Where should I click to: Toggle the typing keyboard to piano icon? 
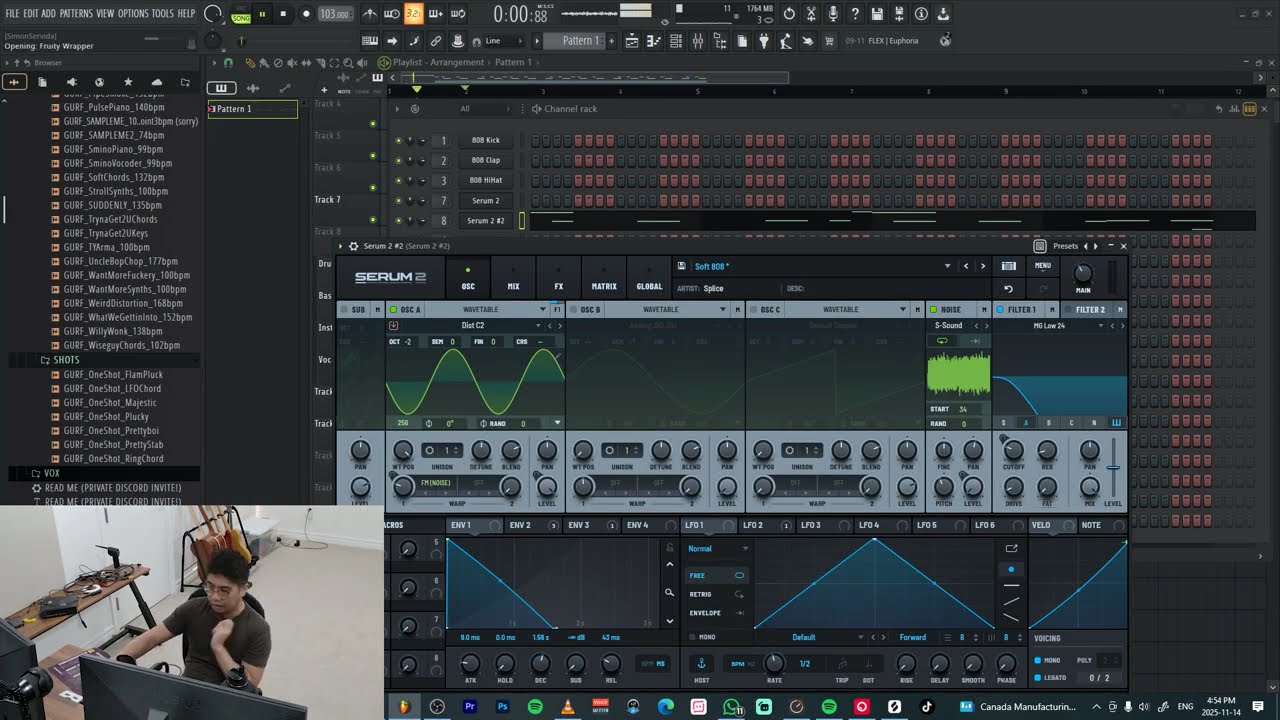click(370, 41)
